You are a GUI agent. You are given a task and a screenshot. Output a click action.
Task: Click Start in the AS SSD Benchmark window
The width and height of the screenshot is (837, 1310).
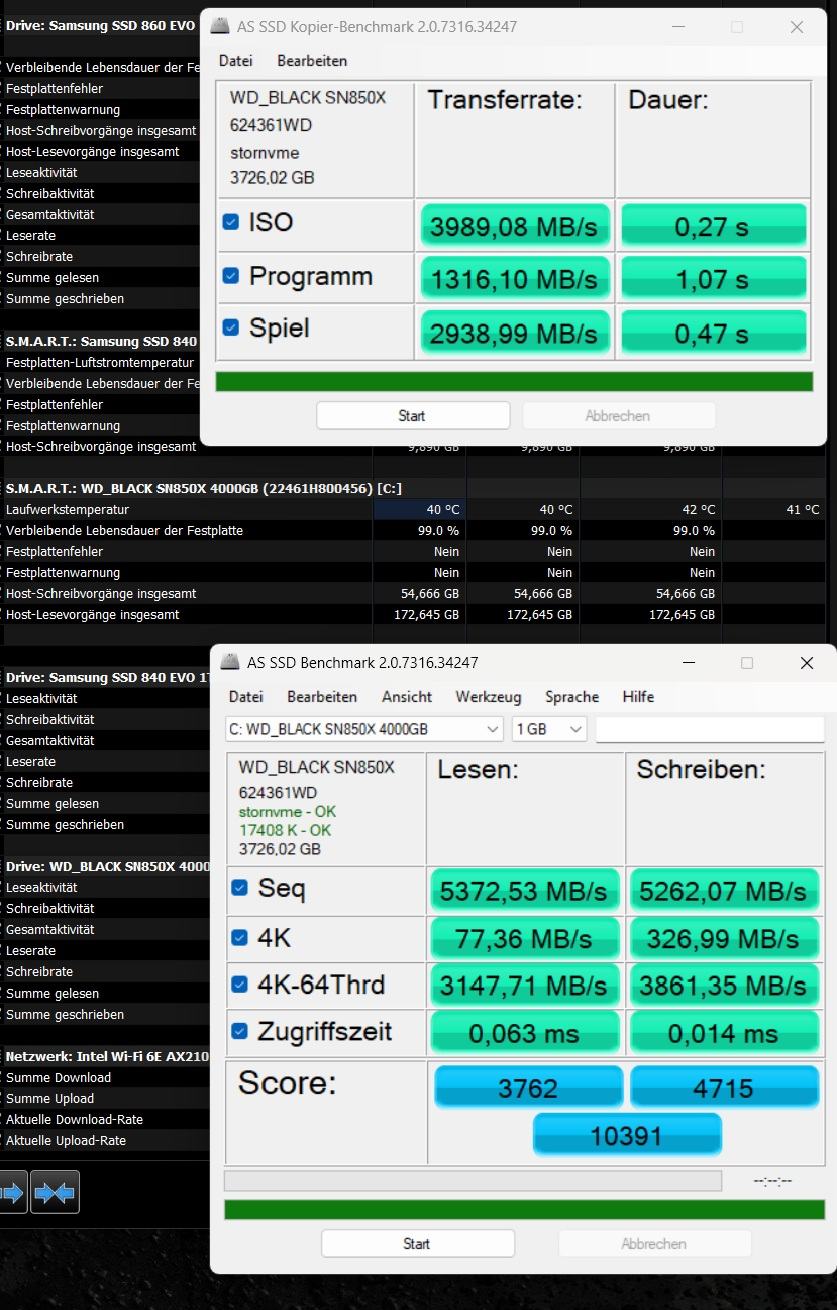click(x=417, y=1244)
